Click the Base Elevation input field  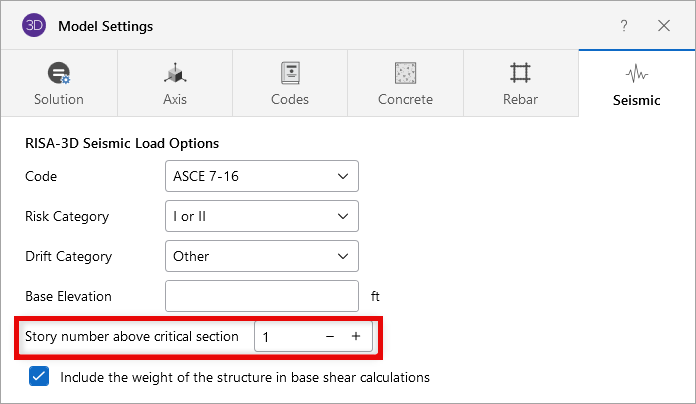[x=261, y=296]
